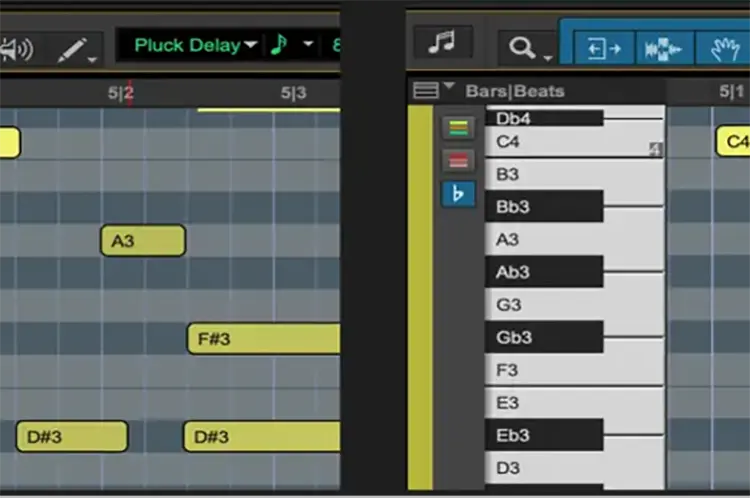The image size is (750, 500).
Task: Select the Selector waveform tool
Action: (664, 49)
